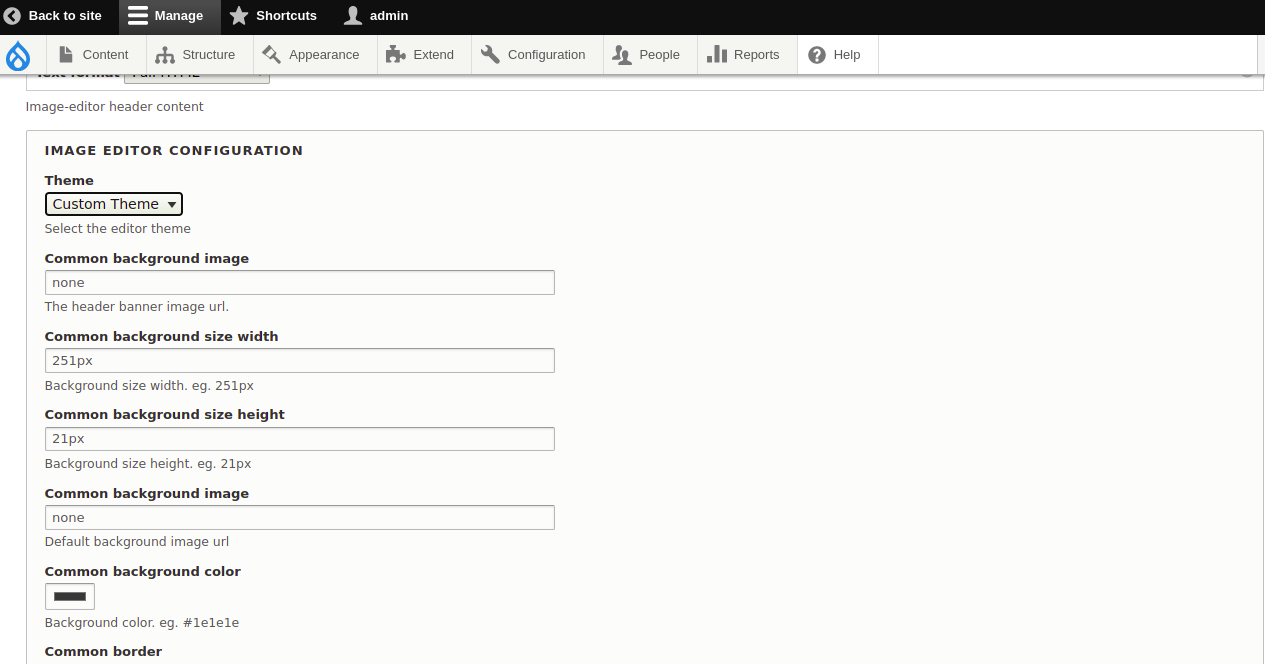Open Reports via the bar-chart icon

[715, 55]
